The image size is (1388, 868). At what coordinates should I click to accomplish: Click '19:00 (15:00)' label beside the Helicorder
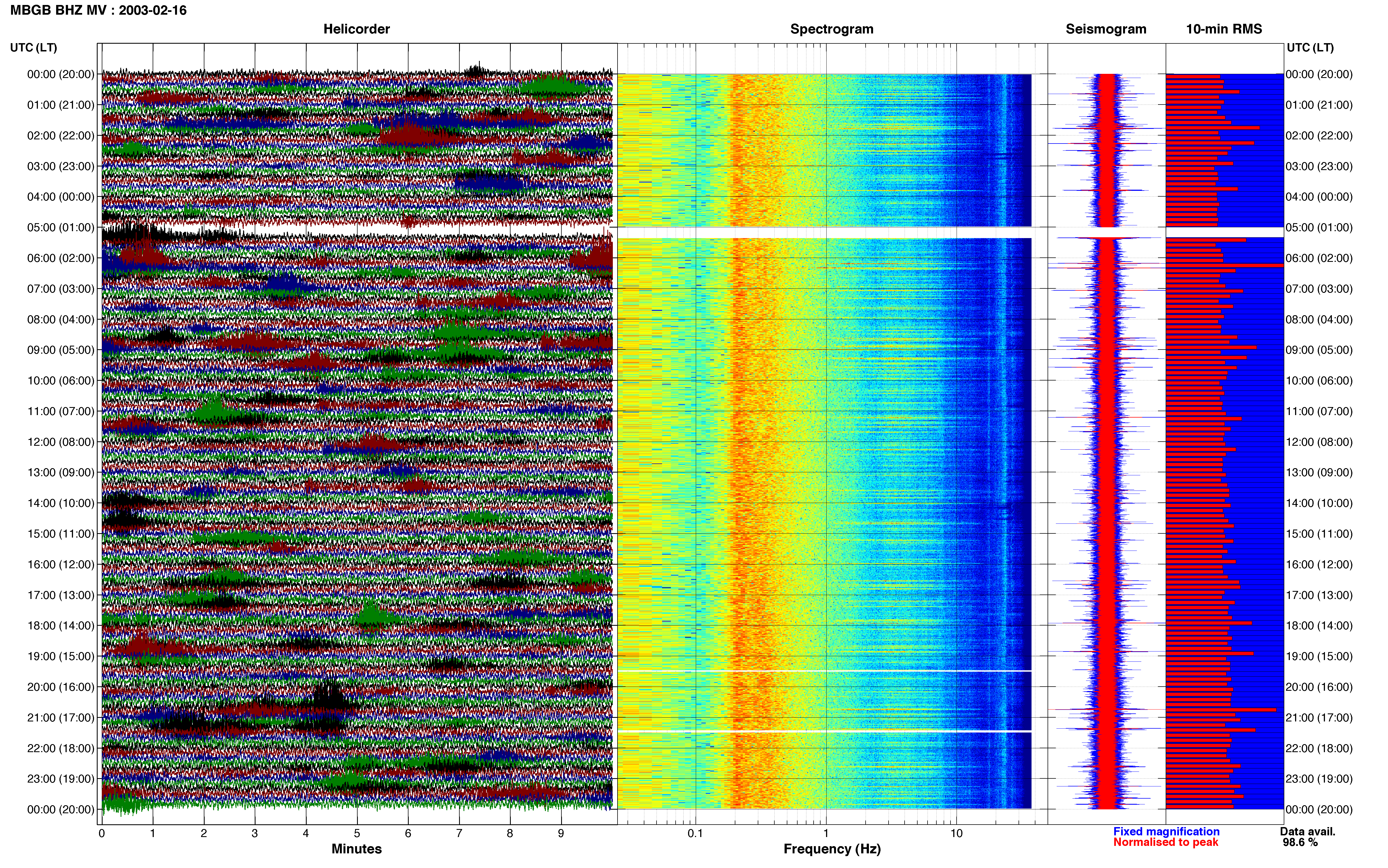click(x=61, y=656)
